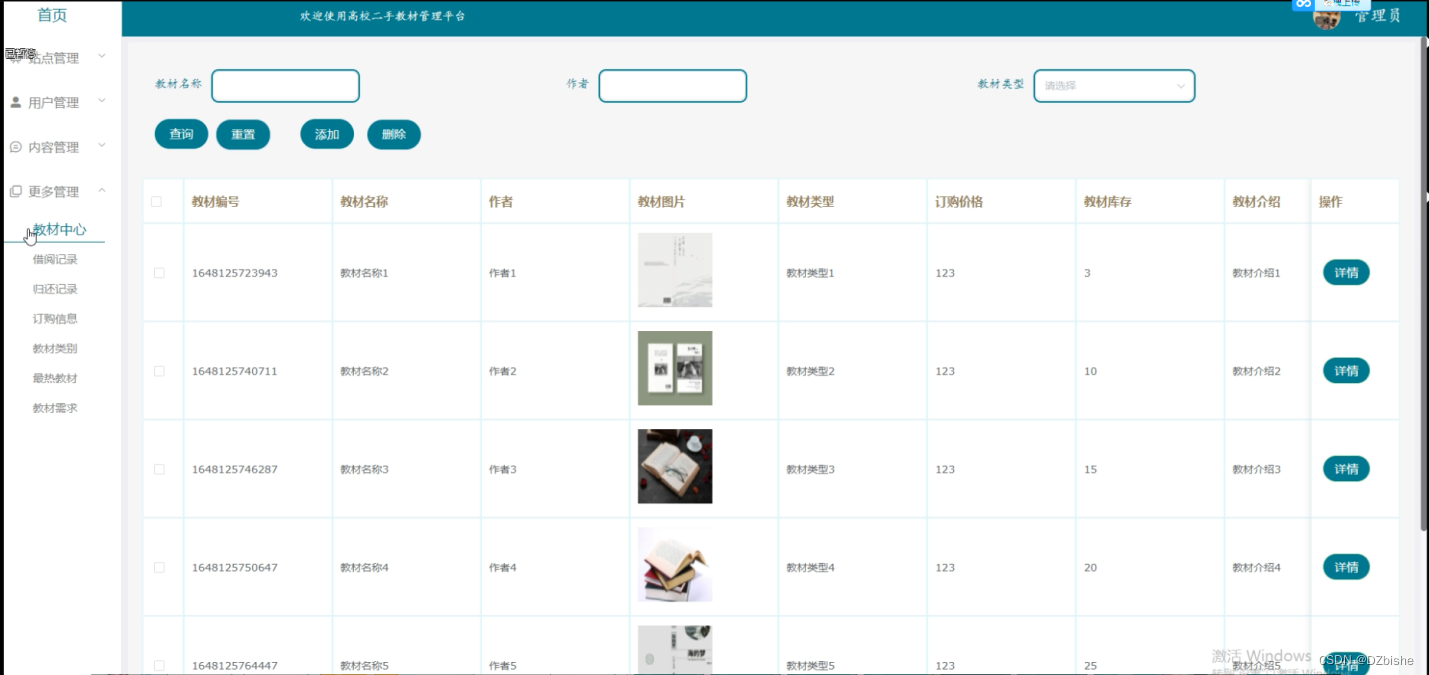Check the row for 教材名称4
The width and height of the screenshot is (1429, 675).
pyautogui.click(x=159, y=567)
